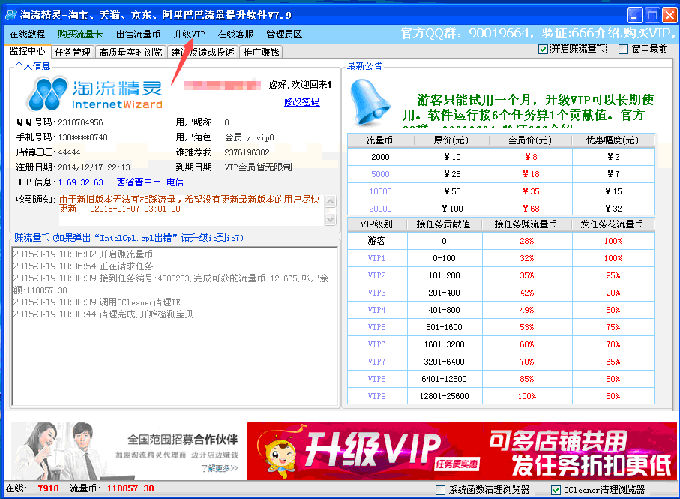Click the blue underlined link under welcome text

(x=302, y=102)
